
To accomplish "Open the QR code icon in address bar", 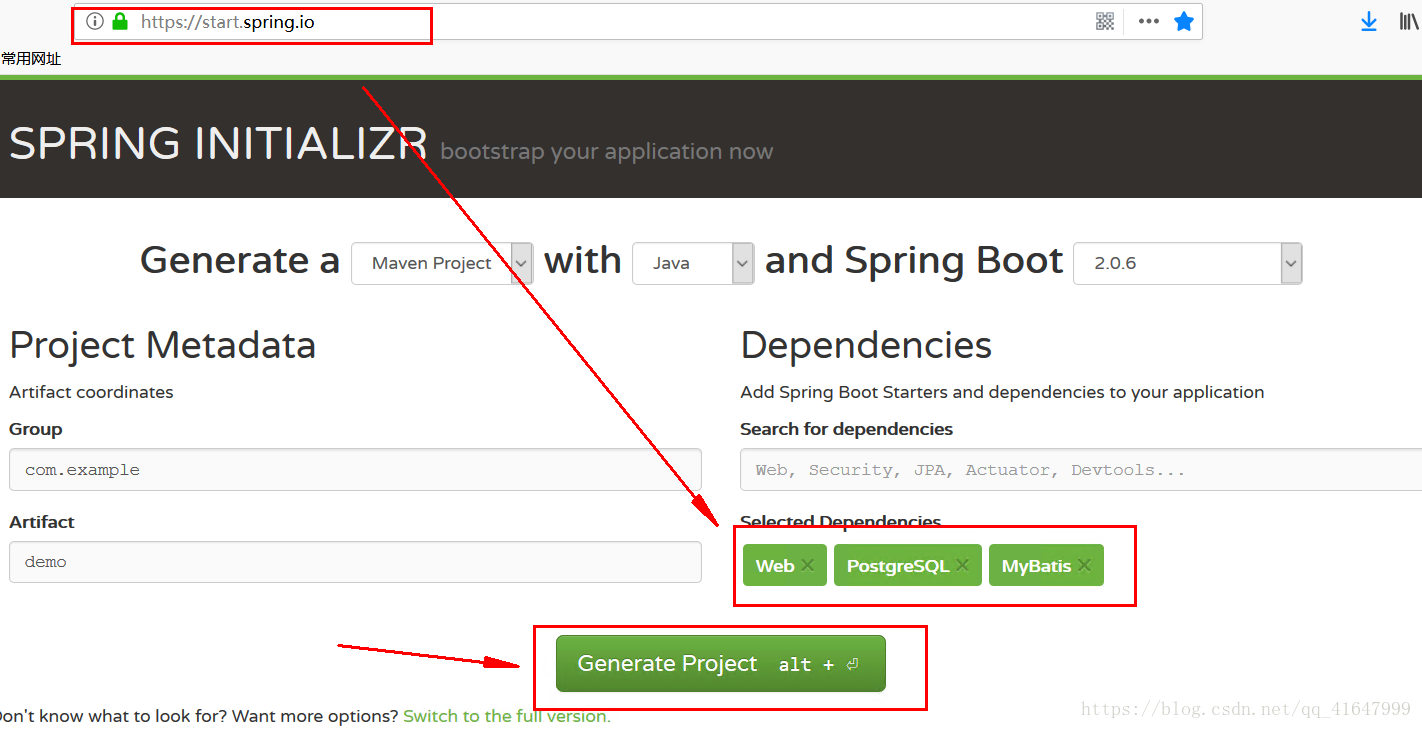I will [1105, 21].
